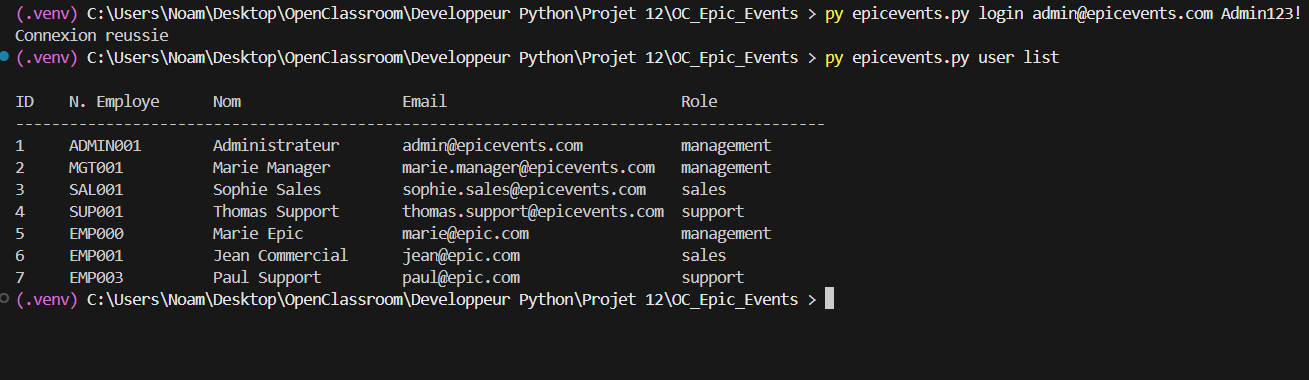Click the name 'Jean Commercial'
The height and width of the screenshot is (380, 1309).
click(280, 256)
